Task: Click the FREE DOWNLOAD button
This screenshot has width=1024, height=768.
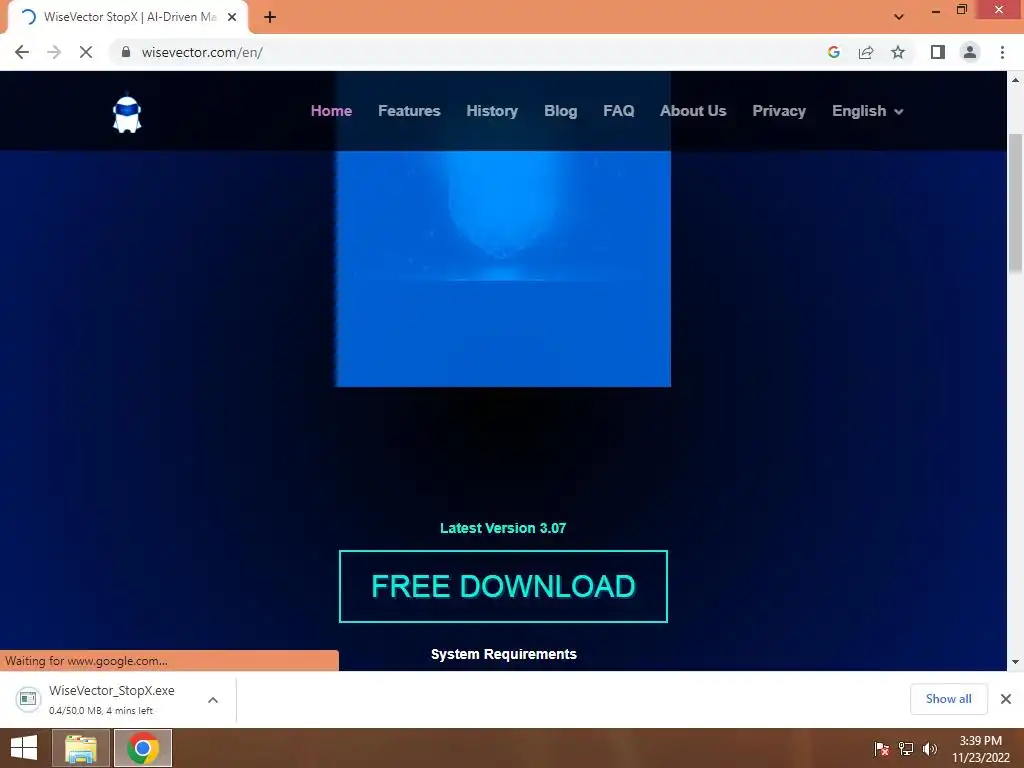Action: [503, 586]
